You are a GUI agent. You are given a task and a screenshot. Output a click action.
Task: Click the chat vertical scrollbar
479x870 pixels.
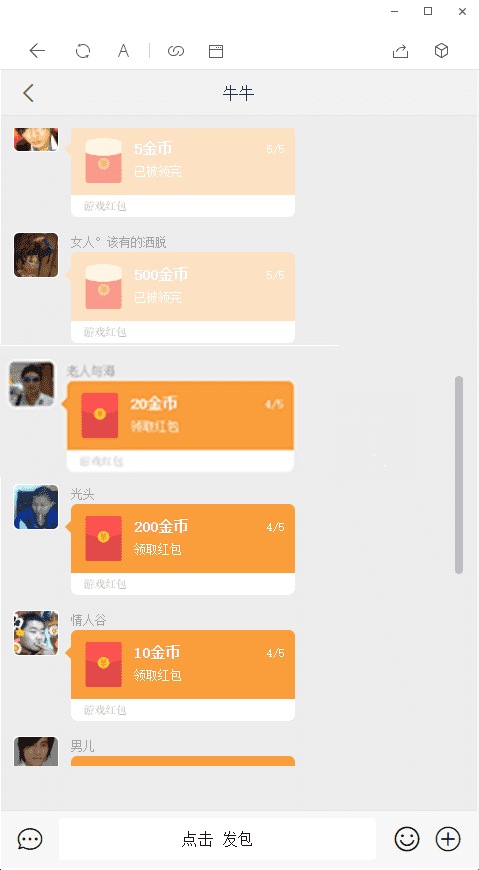coord(459,474)
